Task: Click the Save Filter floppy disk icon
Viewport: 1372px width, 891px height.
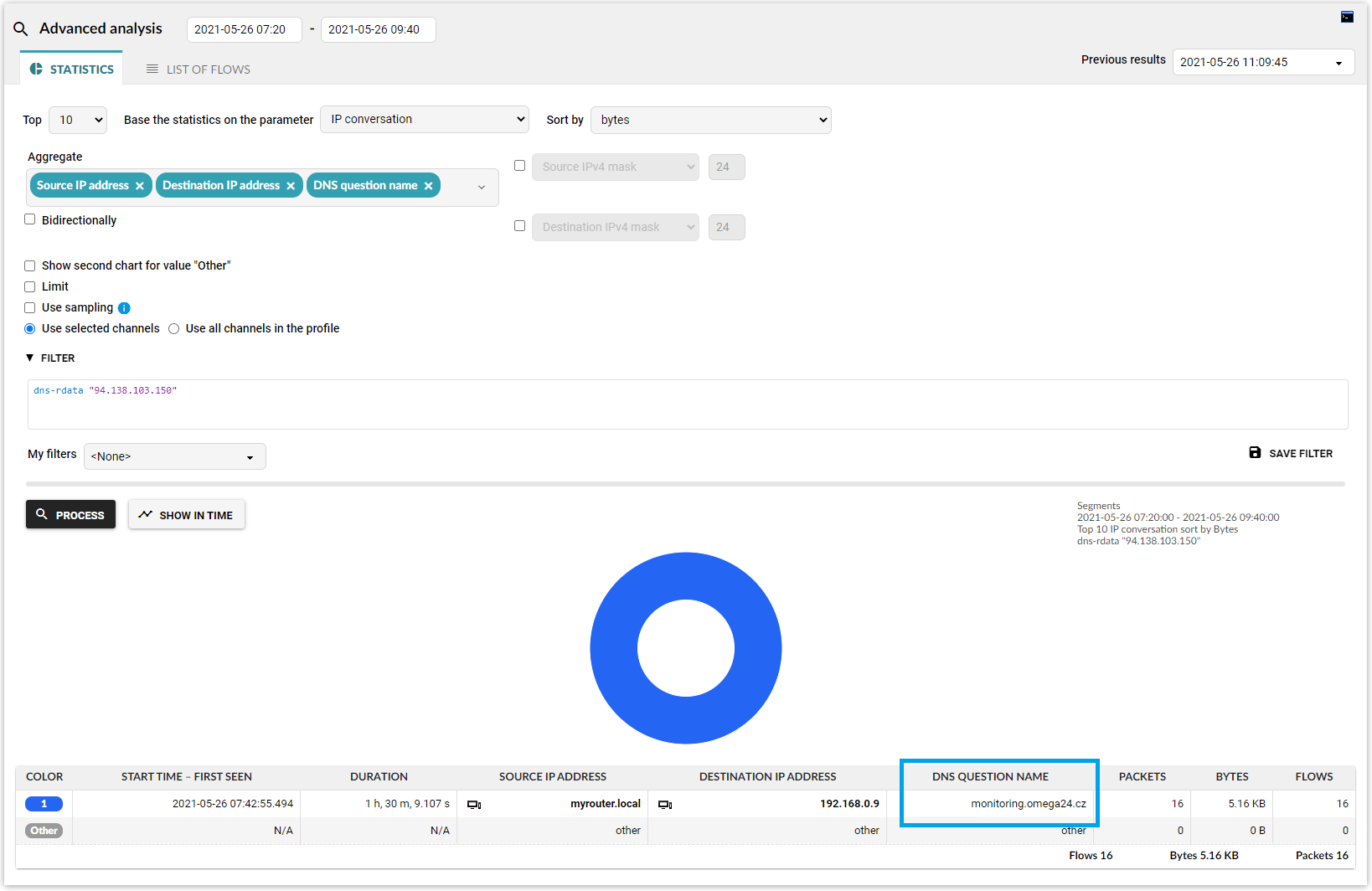Action: (1255, 453)
